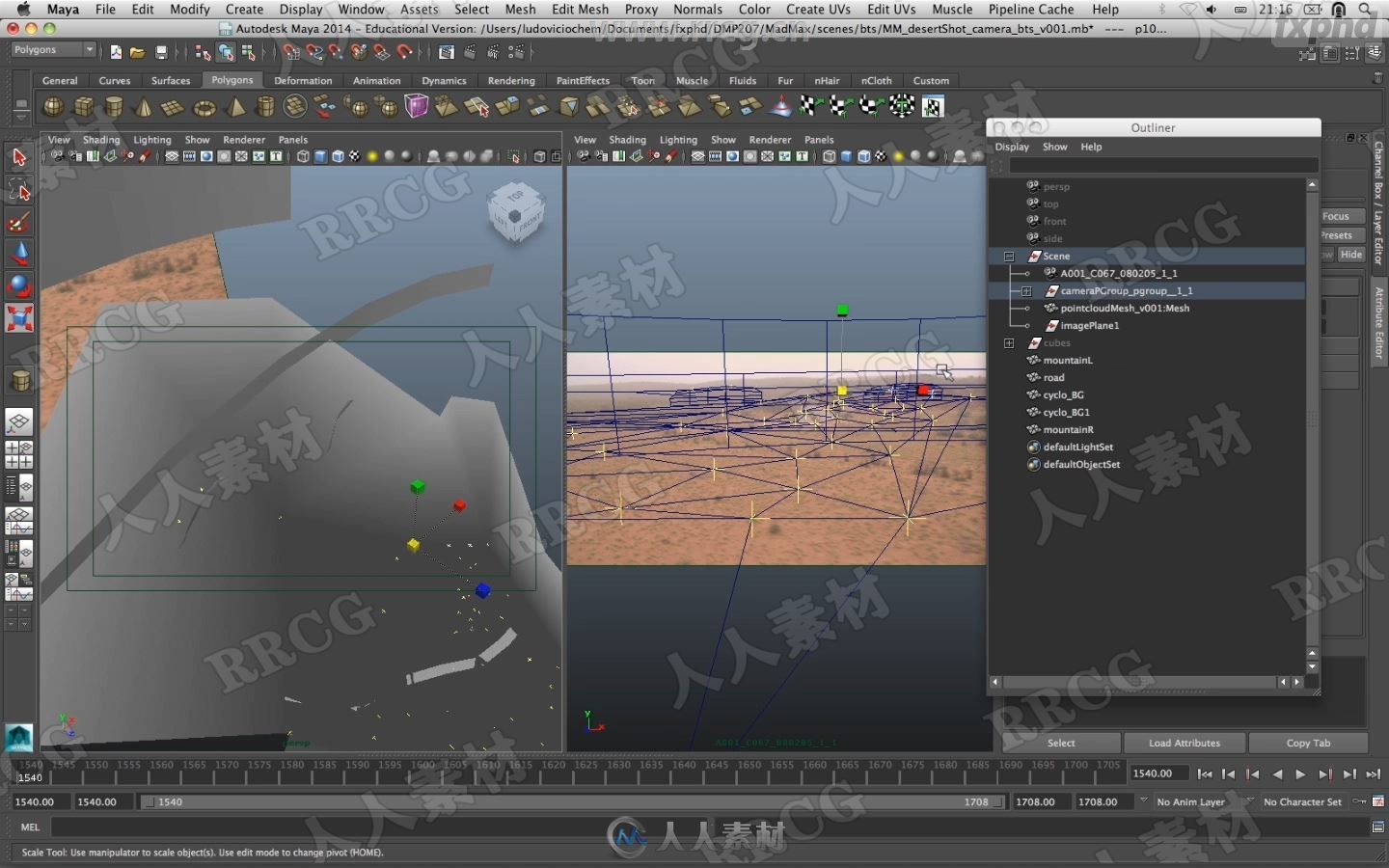Create a polygon cube from the shelf
This screenshot has height=868, width=1389.
click(x=84, y=106)
